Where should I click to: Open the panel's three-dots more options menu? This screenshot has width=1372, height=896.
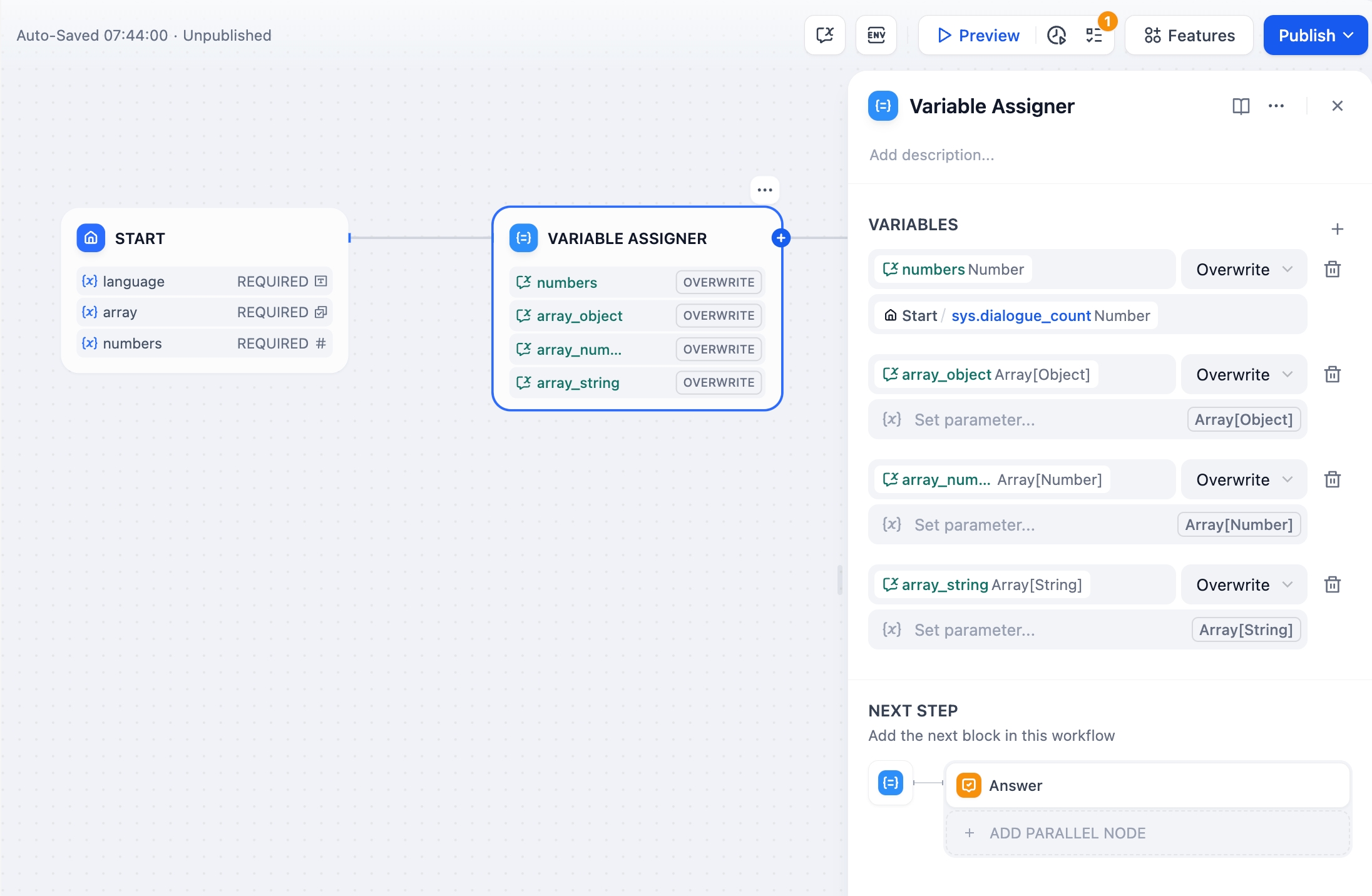pos(1276,106)
